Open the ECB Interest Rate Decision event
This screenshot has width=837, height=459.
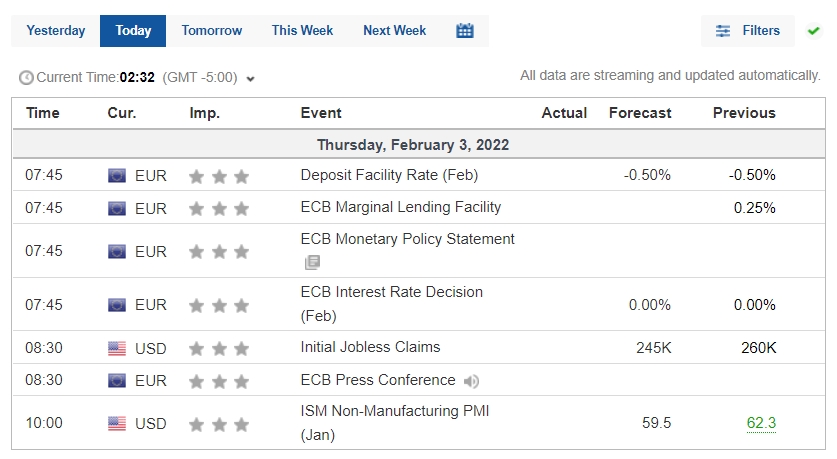coord(391,304)
